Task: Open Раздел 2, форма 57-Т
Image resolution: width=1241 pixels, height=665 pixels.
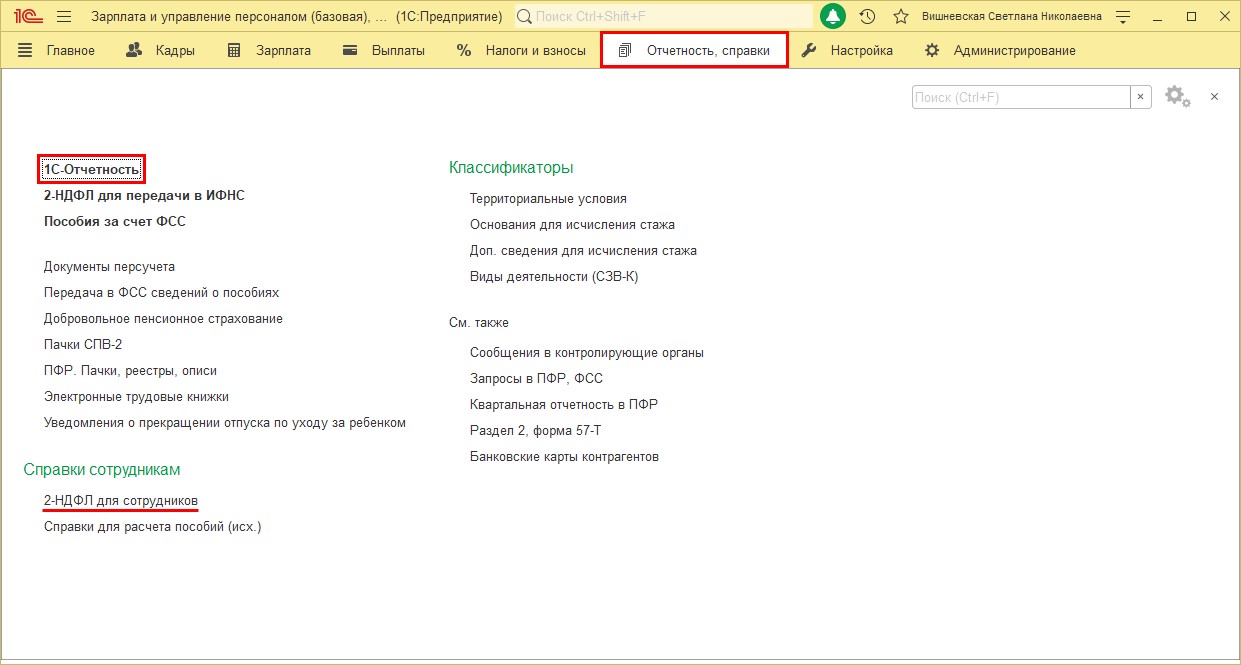Action: pos(535,431)
